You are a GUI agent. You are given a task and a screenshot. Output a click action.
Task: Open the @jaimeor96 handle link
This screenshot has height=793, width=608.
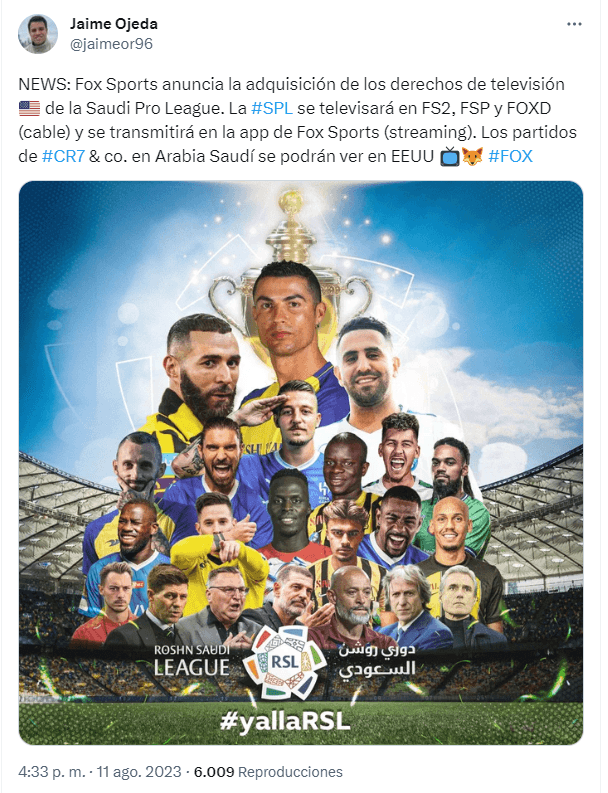pos(111,44)
